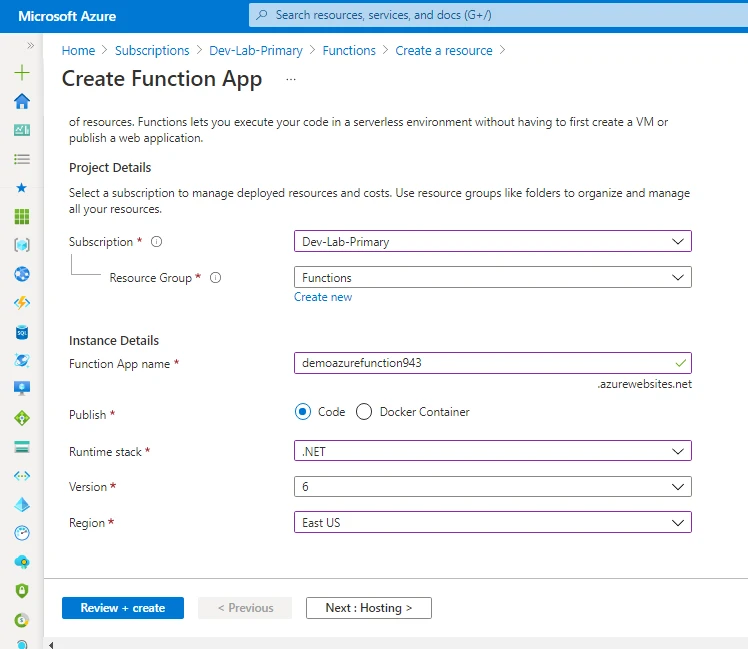
Task: Click the green plus Create a resource icon
Action: (x=22, y=73)
